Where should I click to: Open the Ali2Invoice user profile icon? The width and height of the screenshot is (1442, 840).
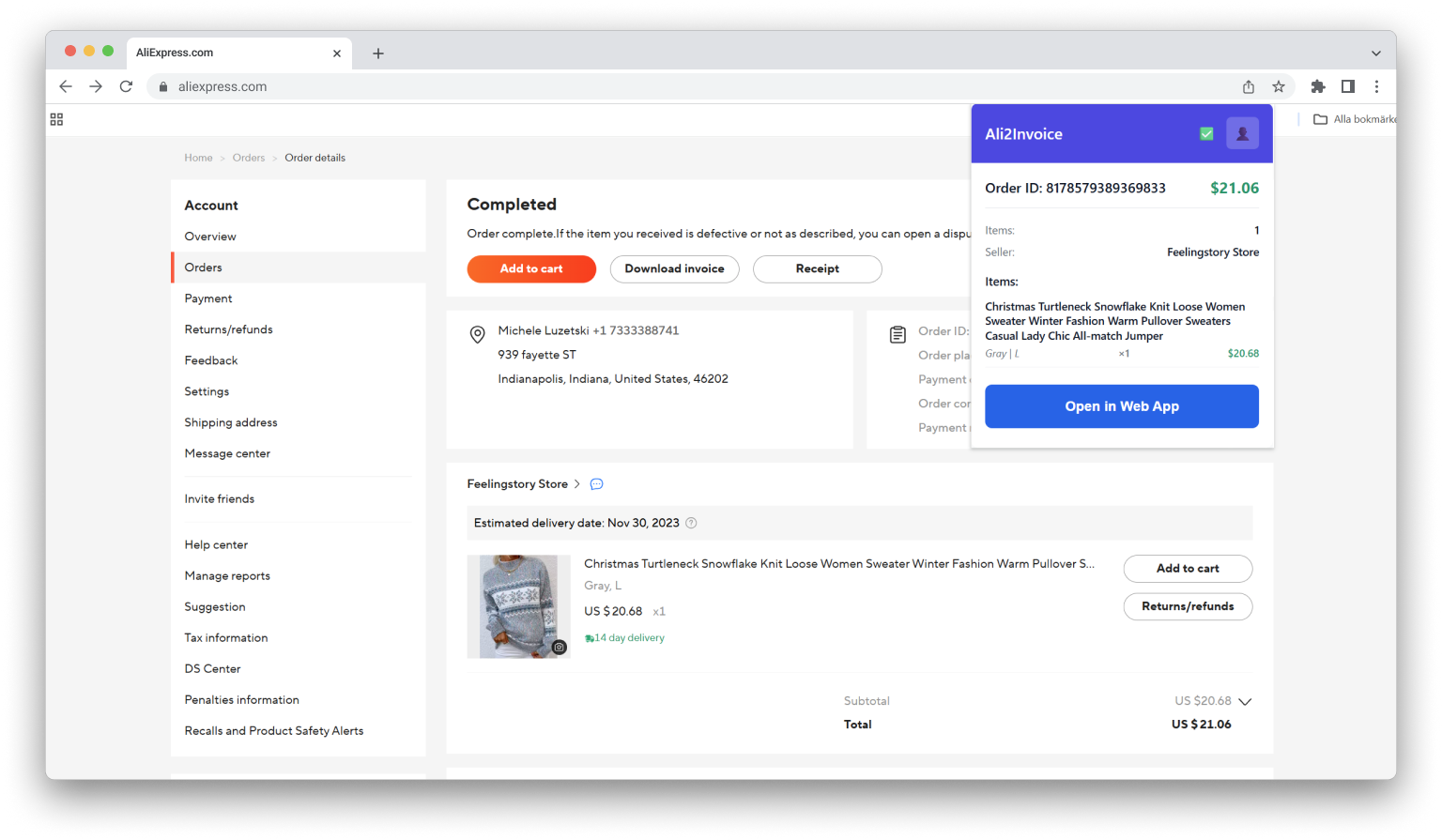coord(1242,133)
